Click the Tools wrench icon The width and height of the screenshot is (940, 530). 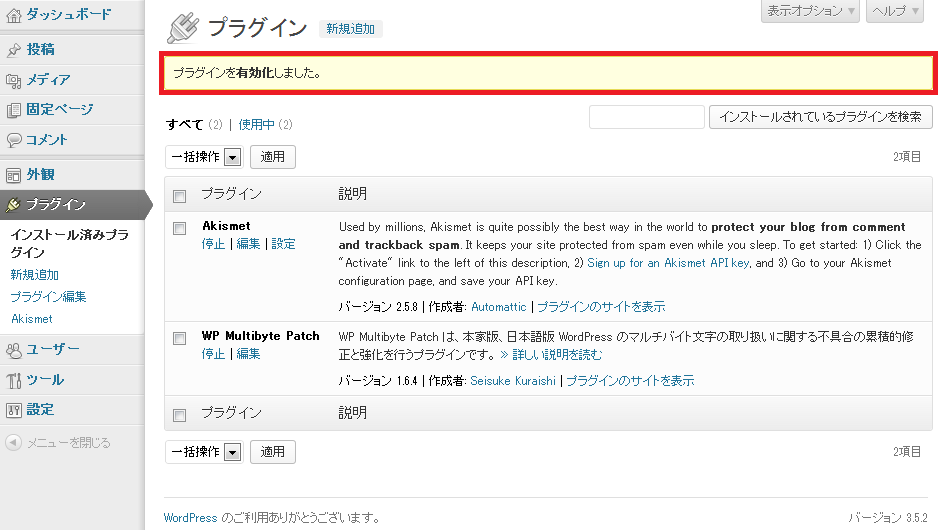point(13,380)
